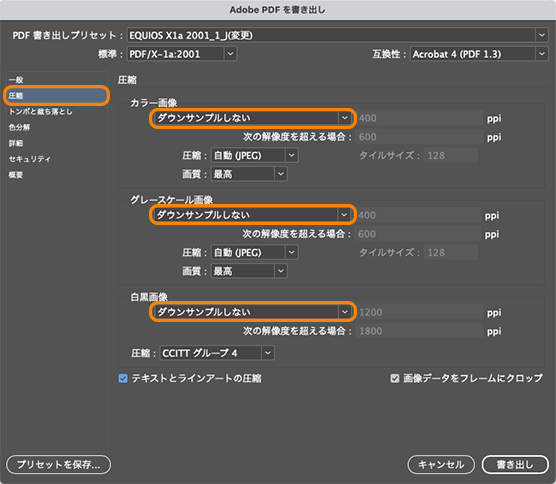Click the カラー画像 section heading

(x=154, y=103)
